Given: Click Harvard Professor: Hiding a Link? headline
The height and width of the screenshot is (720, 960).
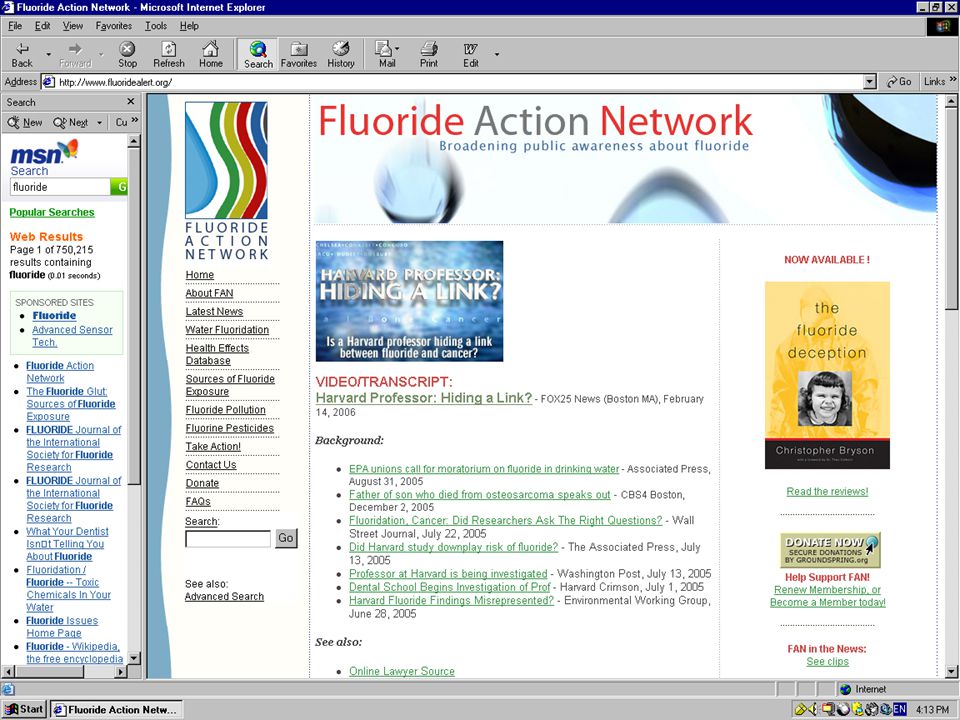Looking at the screenshot, I should click(x=424, y=397).
